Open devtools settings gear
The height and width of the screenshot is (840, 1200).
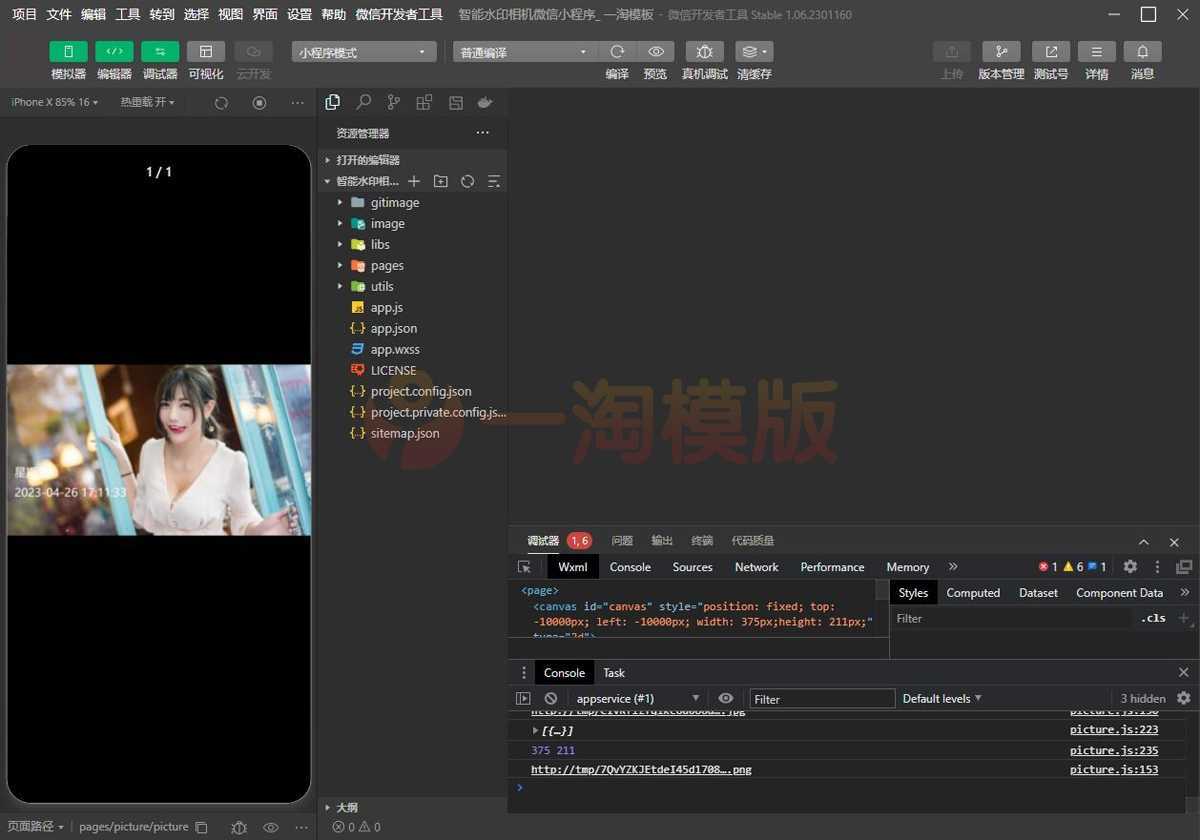(1130, 566)
